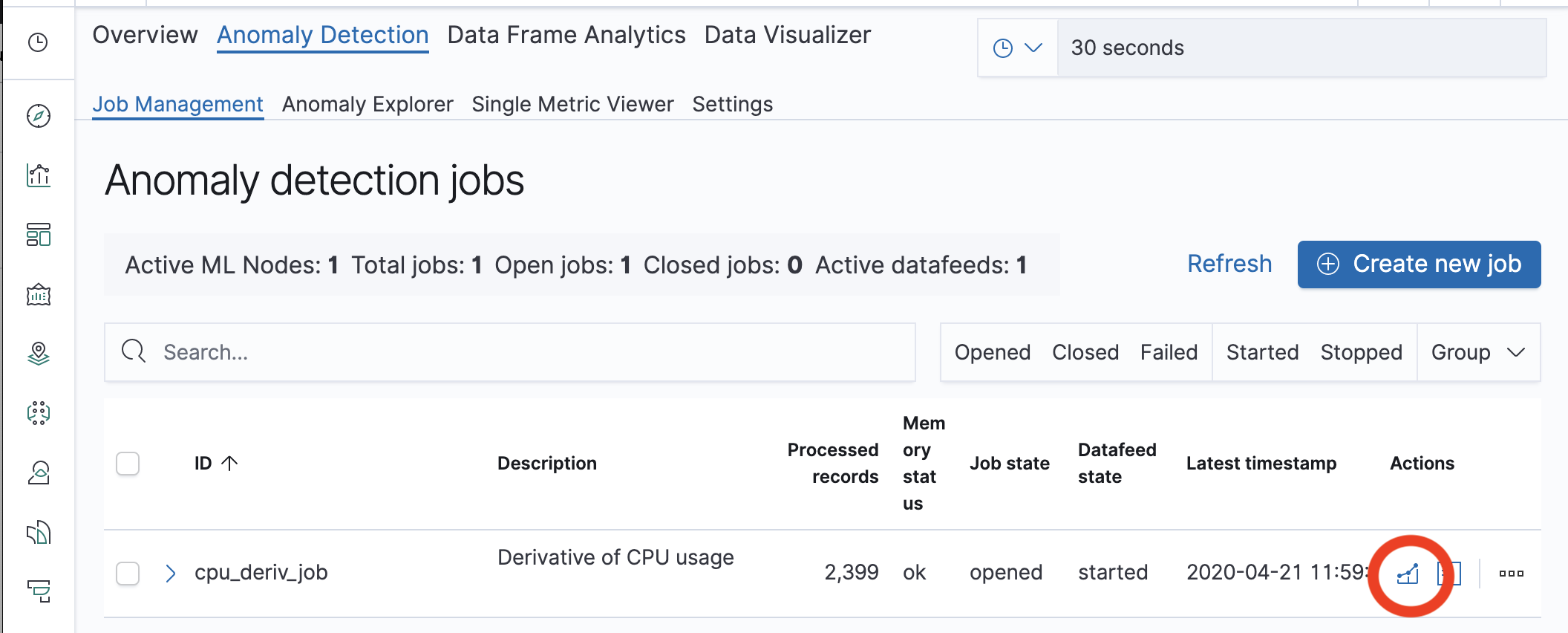Open Machine Learning icon in sidebar
Screen dimensions: 1568x633
click(x=38, y=413)
